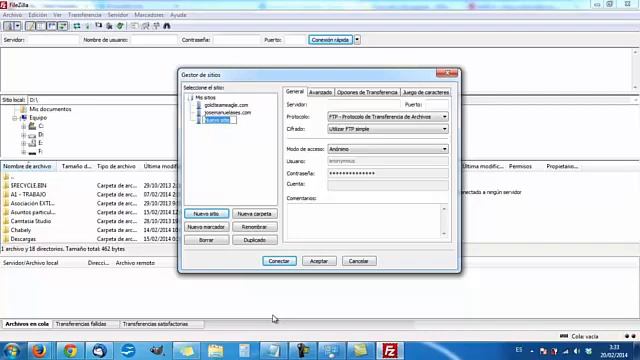
Task: Switch to the Avanzado tab
Action: tap(320, 93)
